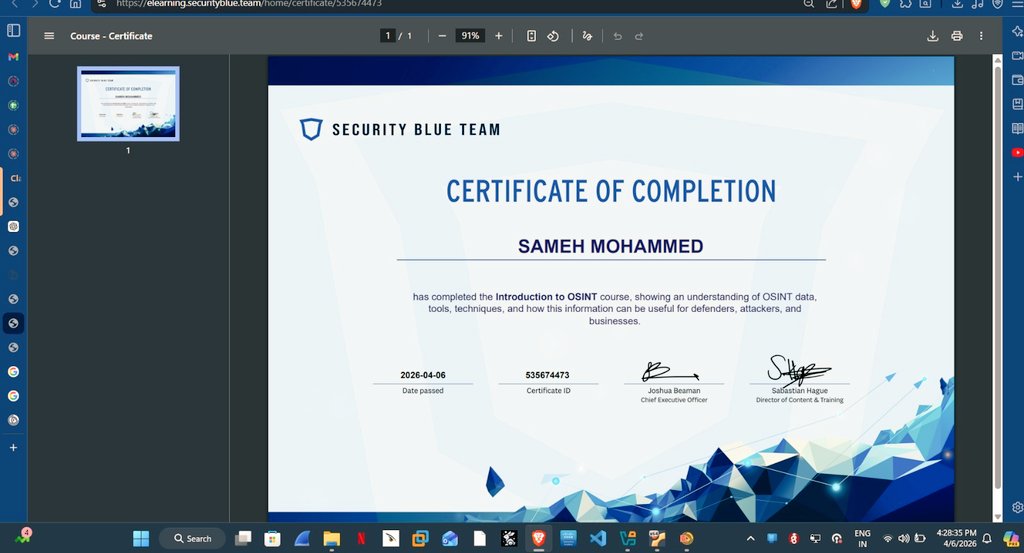Open right sidebar settings gear
This screenshot has width=1024, height=553.
coord(1017,507)
